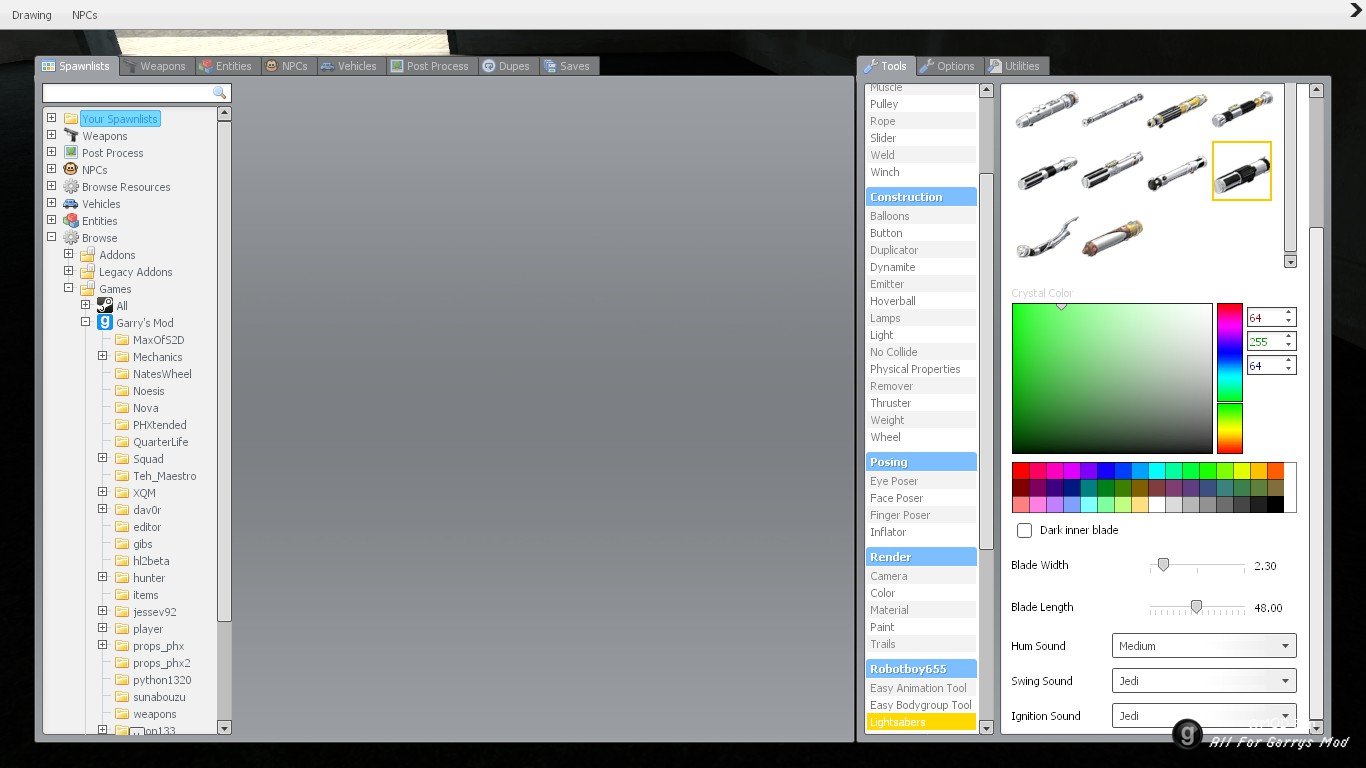Viewport: 1366px width, 768px height.
Task: Adjust the Blade Width slider knob
Action: 1163,565
